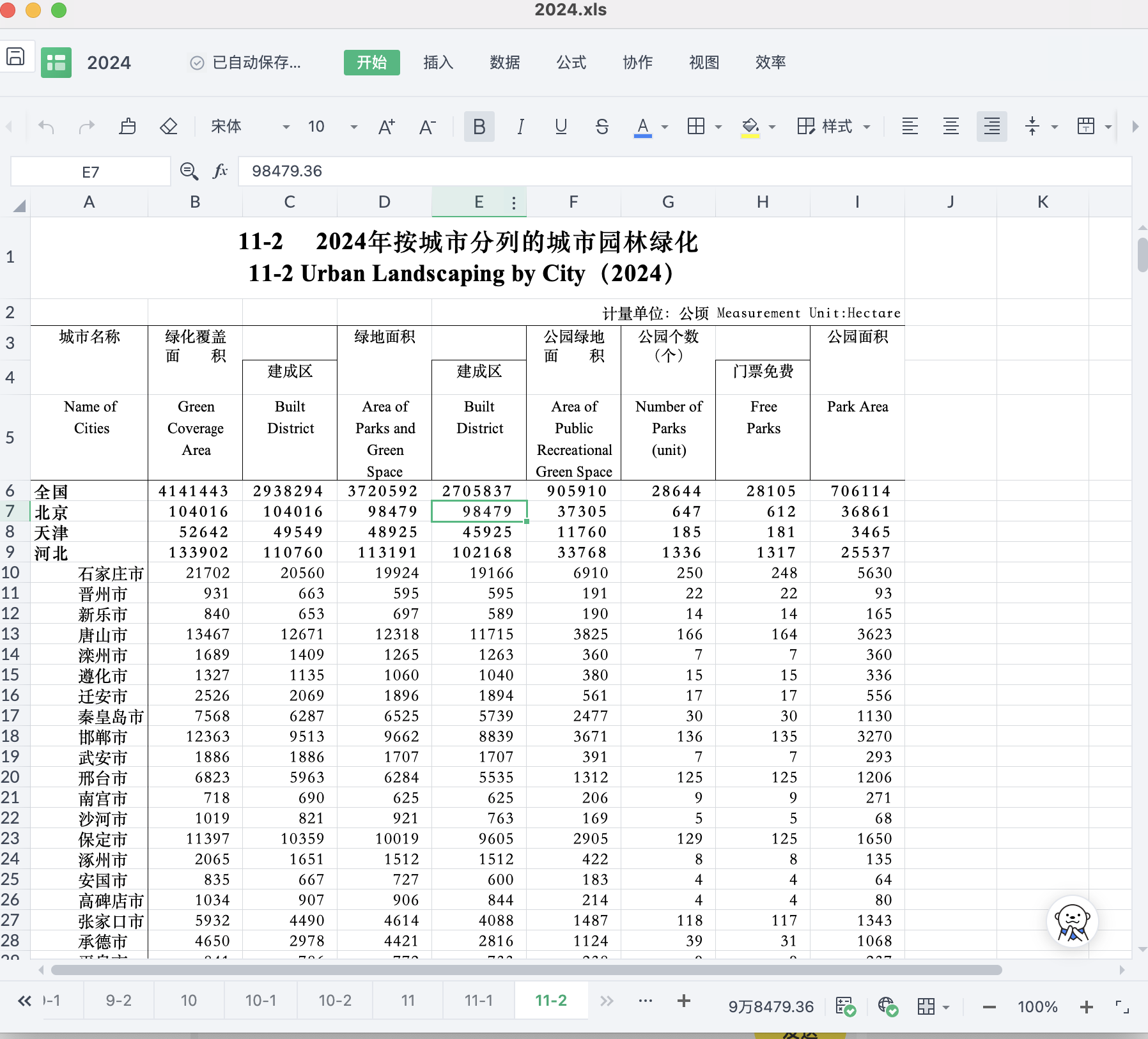
Task: Click the eraser clear-format icon
Action: 169,127
